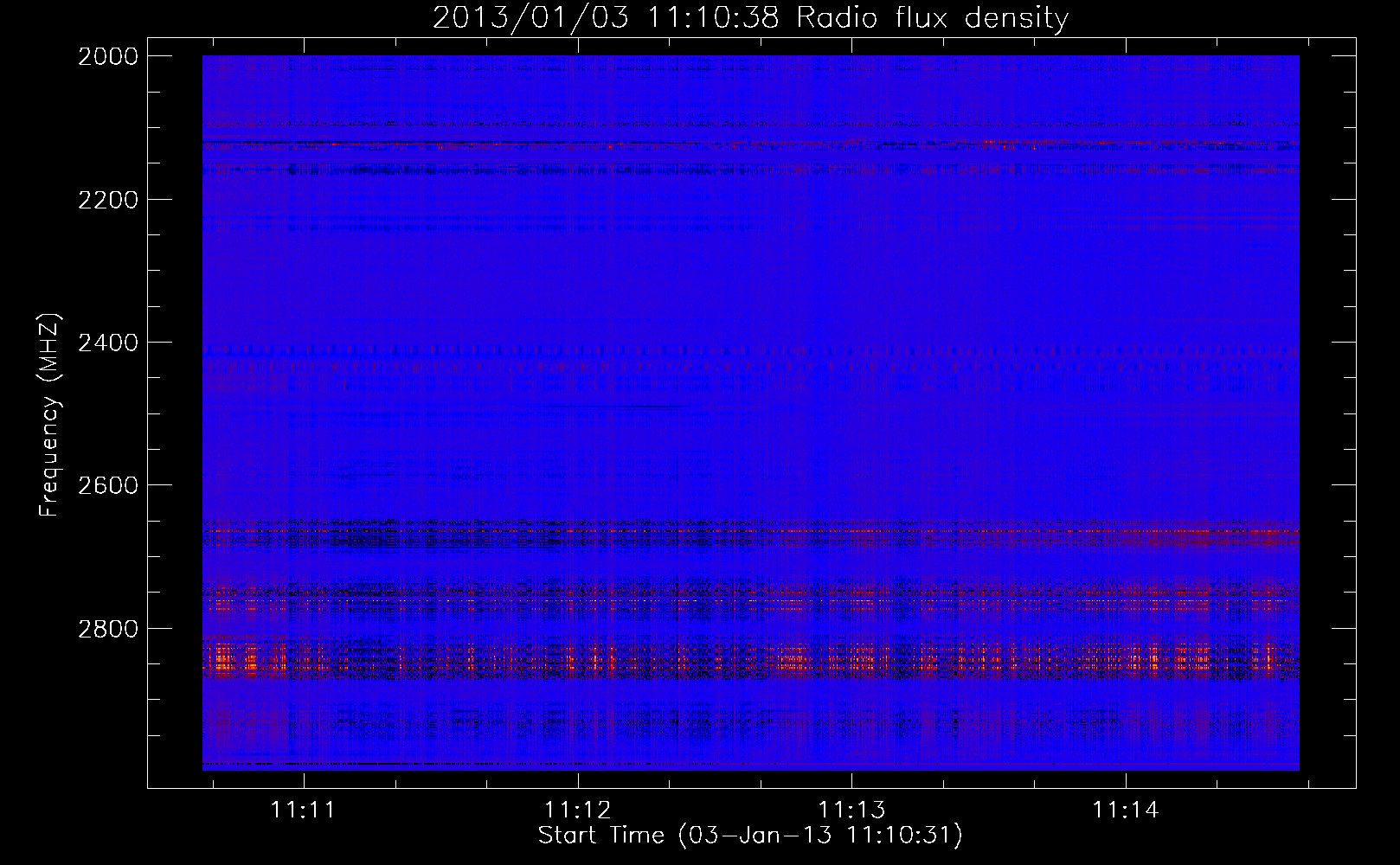Click the 'Start Time (03-Jan-13 11:10:31)' axis title
1400x865 pixels.
pos(750,836)
